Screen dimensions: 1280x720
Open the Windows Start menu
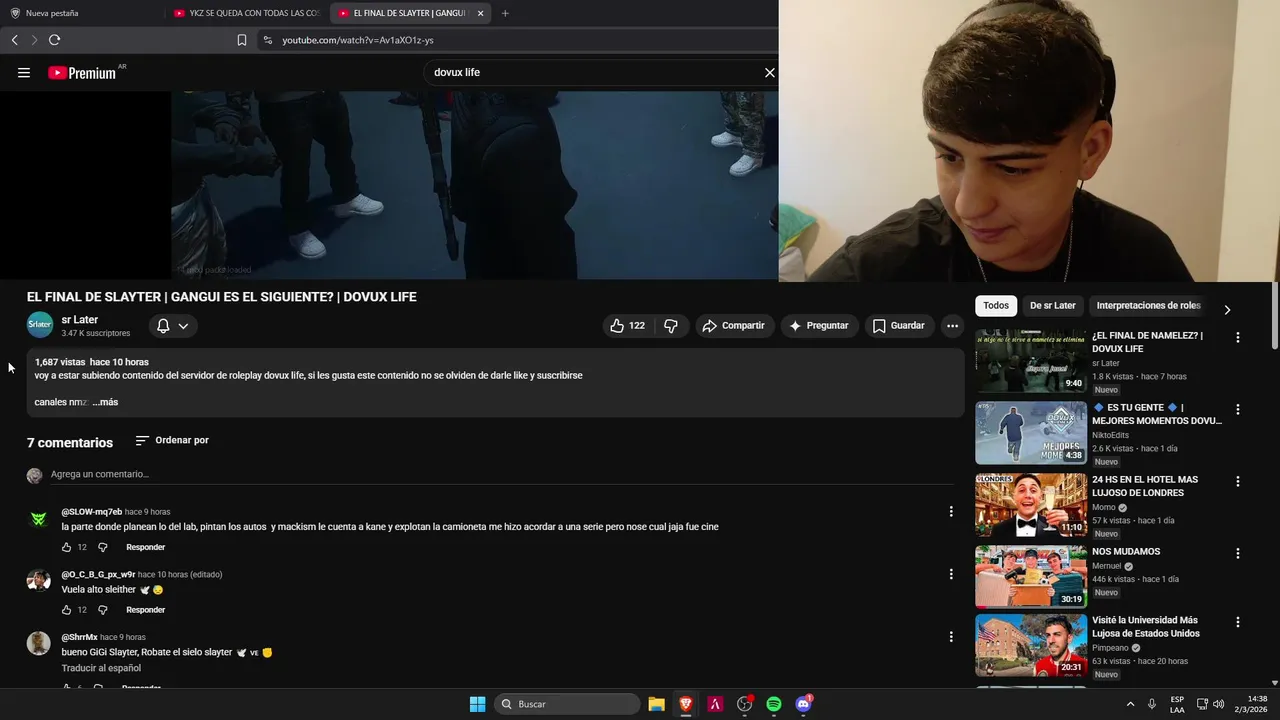tap(478, 704)
